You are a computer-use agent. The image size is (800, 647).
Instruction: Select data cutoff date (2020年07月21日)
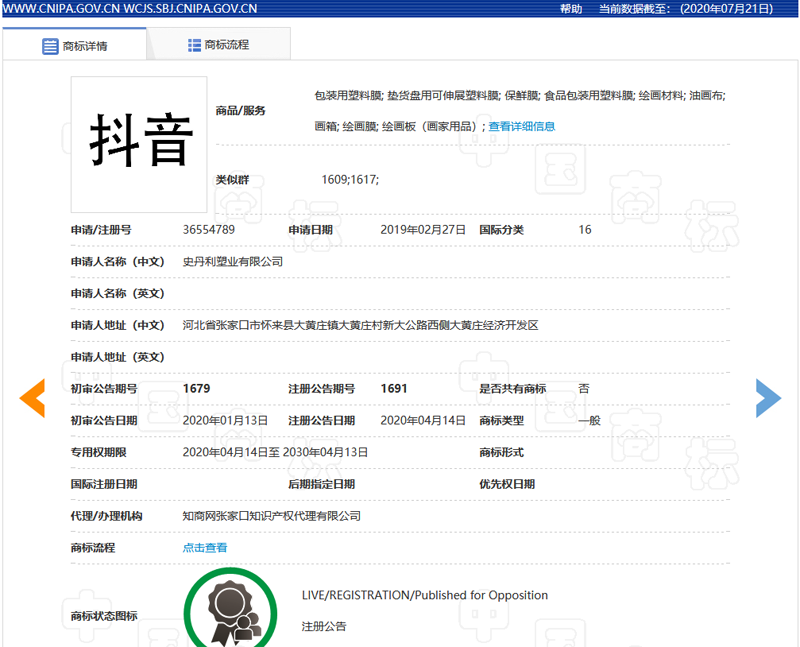click(727, 9)
